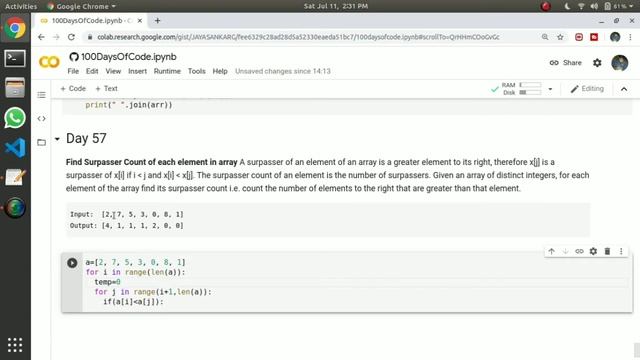The height and width of the screenshot is (360, 640).
Task: Copy link to cell icon
Action: point(579,251)
